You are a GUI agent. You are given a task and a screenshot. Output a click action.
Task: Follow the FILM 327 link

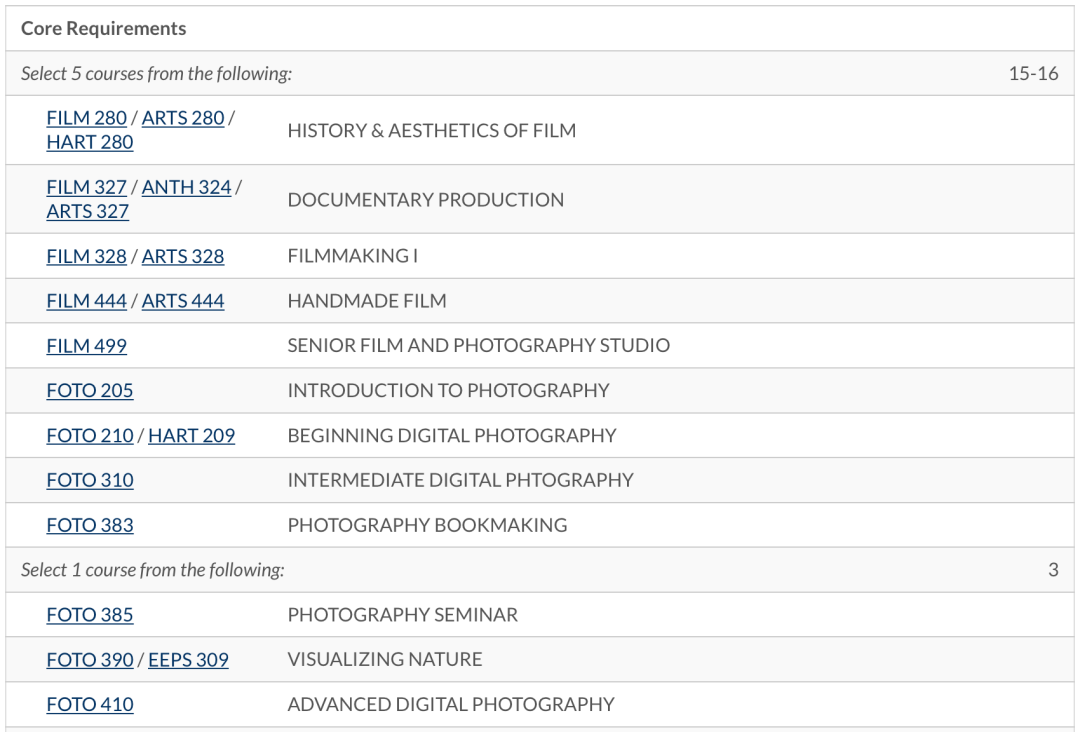86,187
